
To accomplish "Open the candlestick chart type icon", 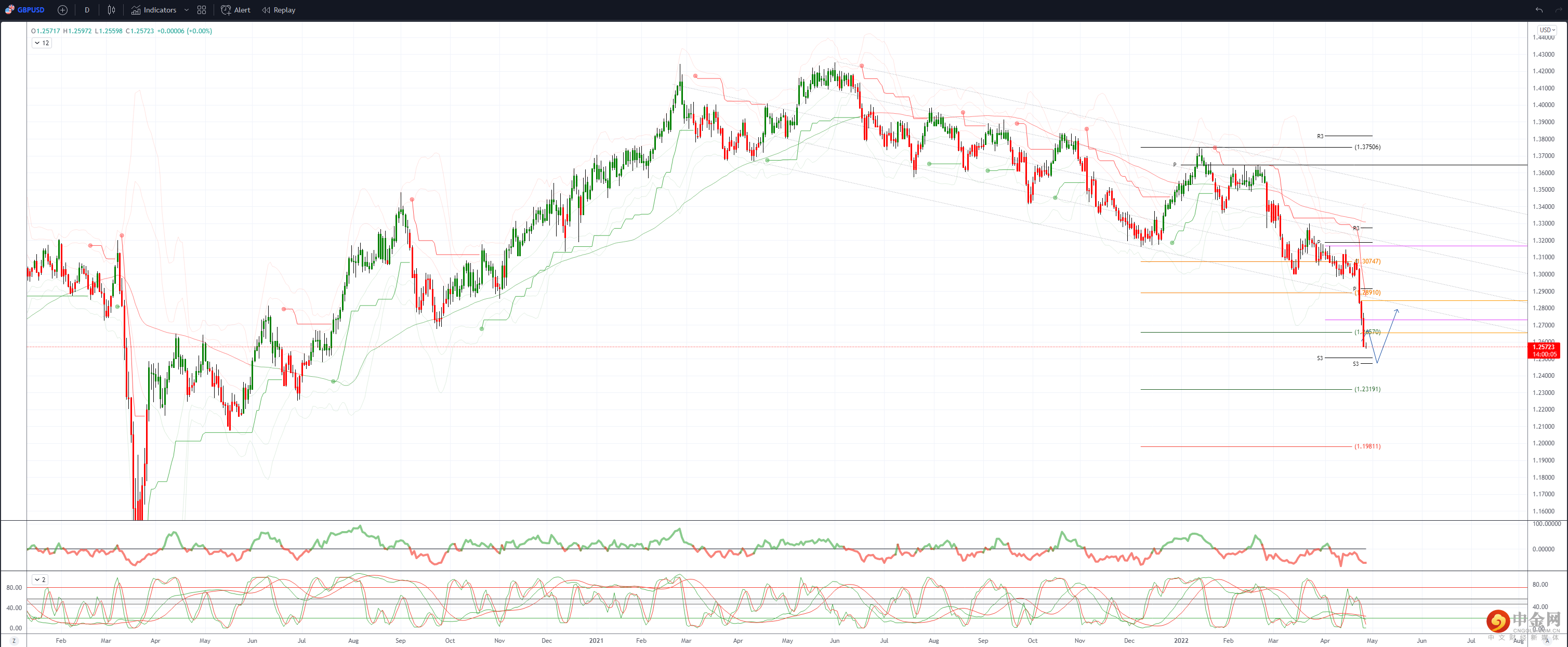I will 111,10.
